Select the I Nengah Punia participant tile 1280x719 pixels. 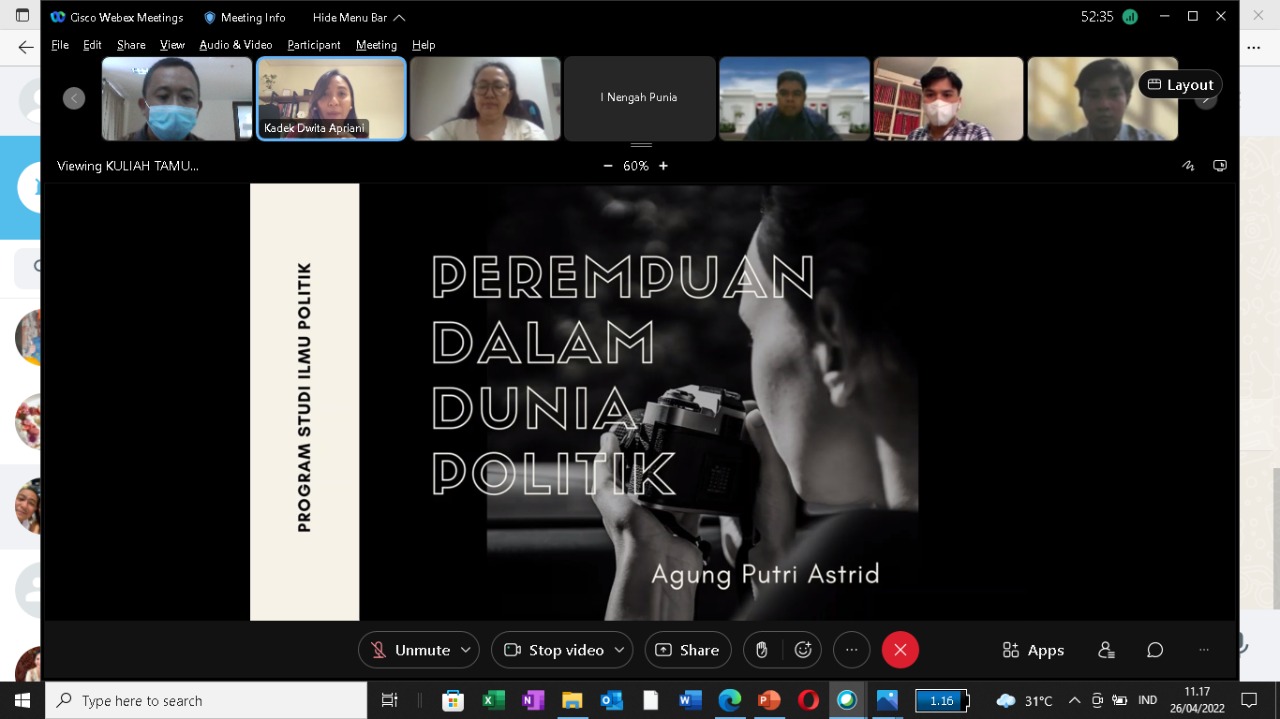pos(639,98)
